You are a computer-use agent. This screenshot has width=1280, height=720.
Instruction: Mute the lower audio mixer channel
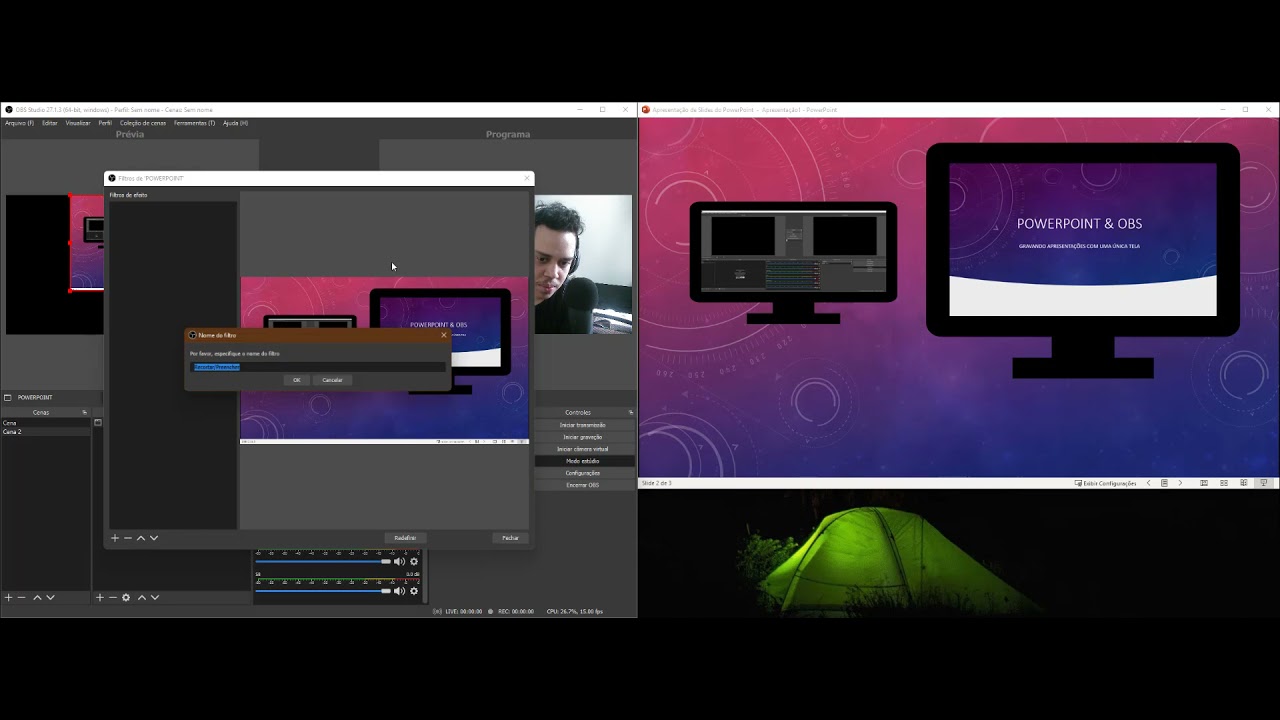(400, 591)
